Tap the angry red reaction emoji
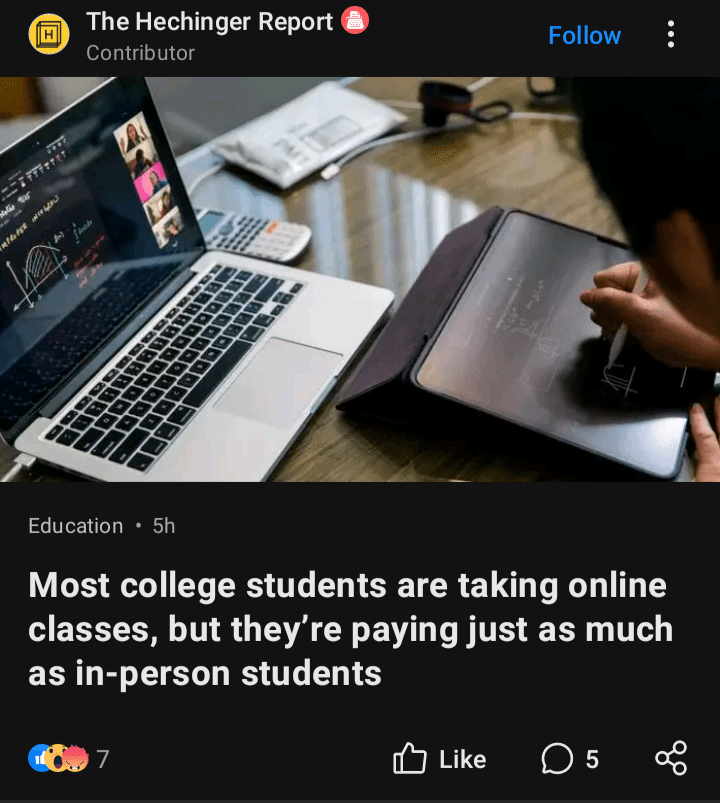 coord(77,758)
